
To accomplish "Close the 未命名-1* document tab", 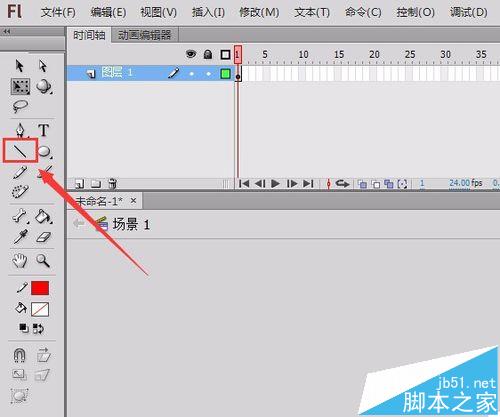I will 133,201.
